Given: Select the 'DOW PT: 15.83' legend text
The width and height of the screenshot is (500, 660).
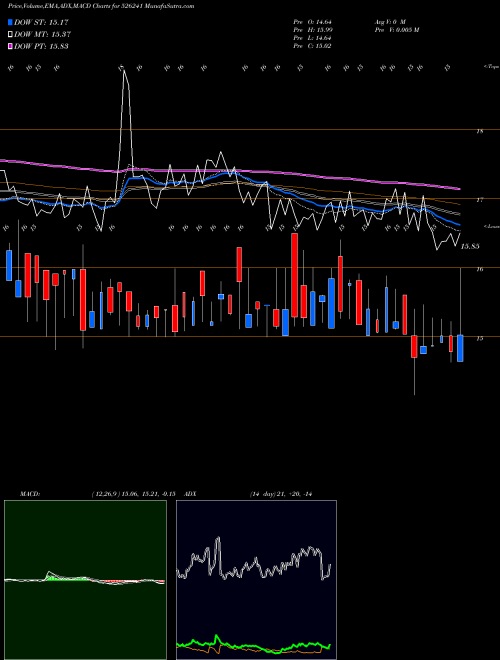Looking at the screenshot, I should pos(41,46).
